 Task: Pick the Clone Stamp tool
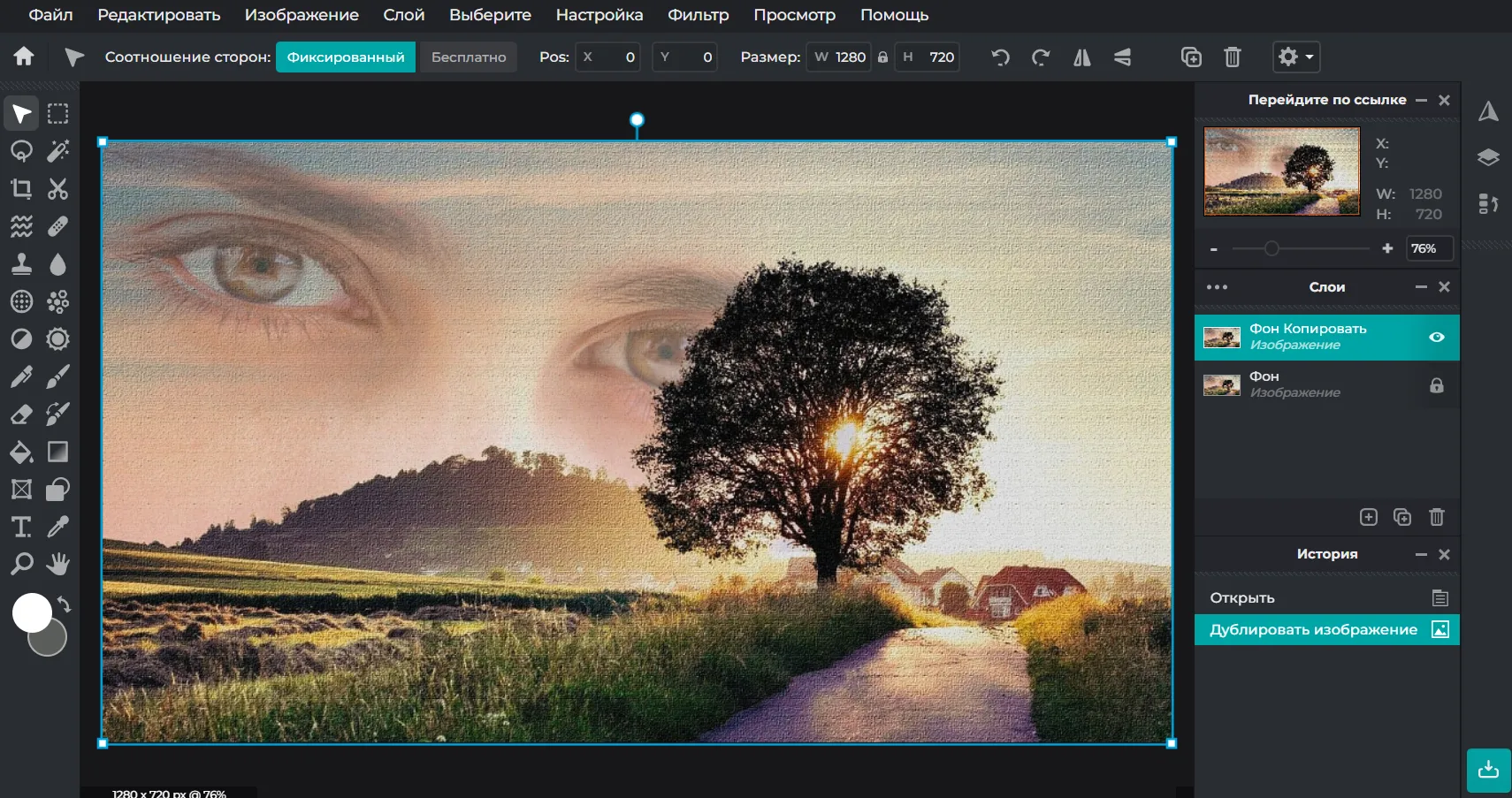point(21,263)
